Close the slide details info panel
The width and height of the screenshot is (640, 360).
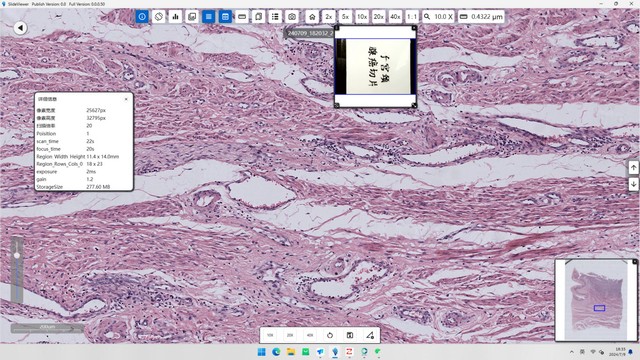[x=126, y=99]
